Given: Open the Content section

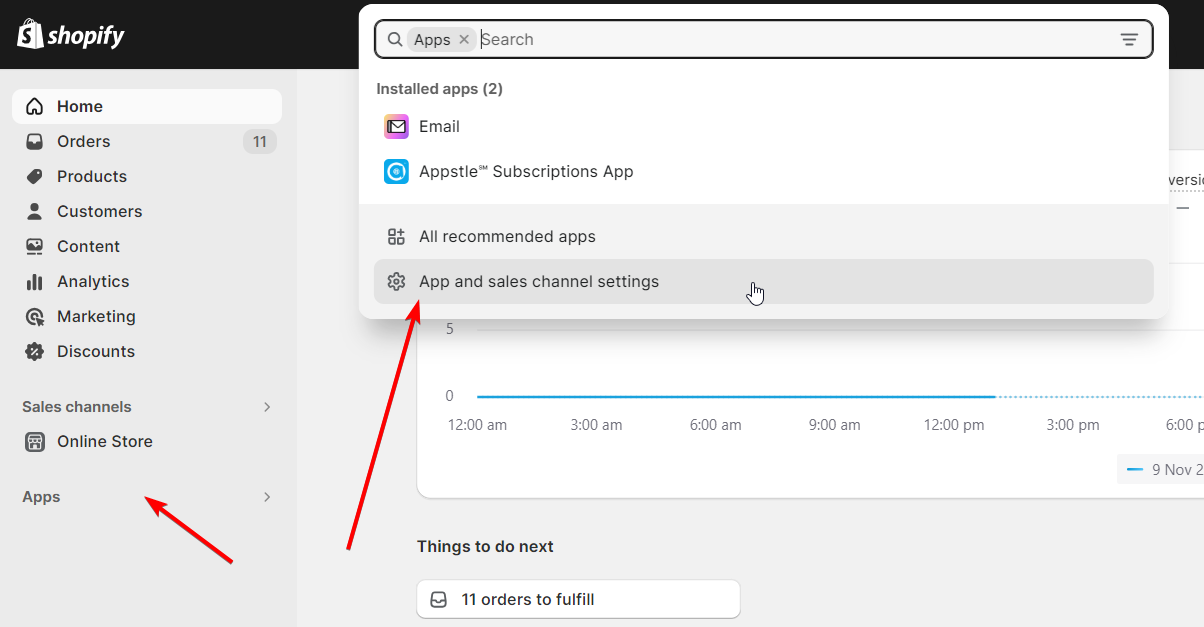Looking at the screenshot, I should coord(147,246).
